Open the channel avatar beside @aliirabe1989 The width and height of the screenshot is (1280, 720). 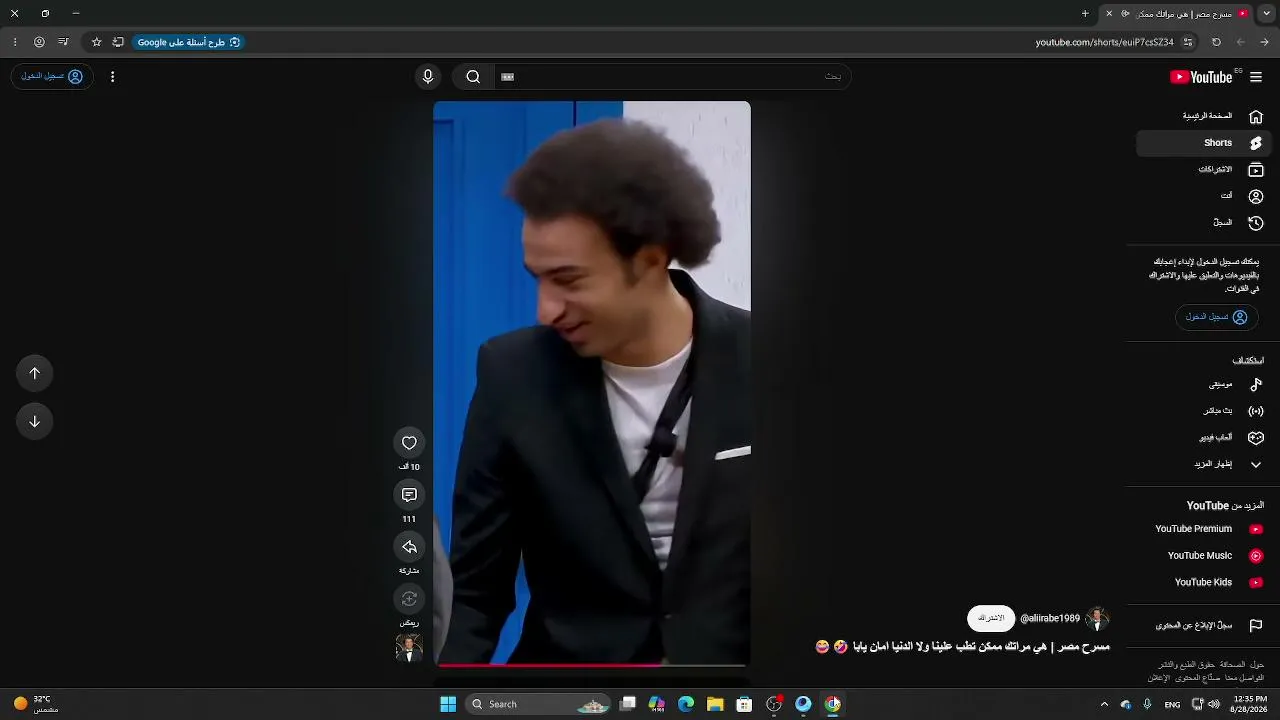tap(1097, 618)
